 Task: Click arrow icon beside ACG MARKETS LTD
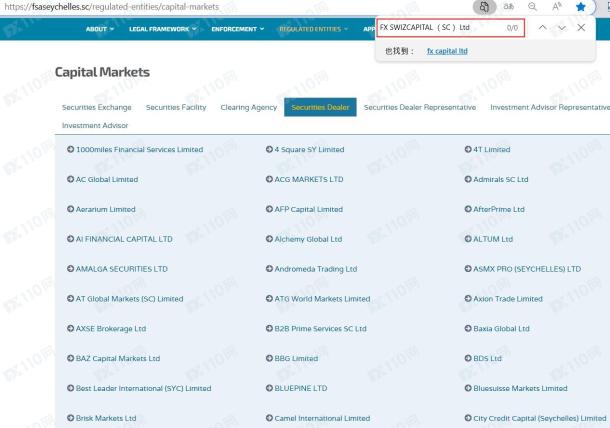tap(269, 179)
